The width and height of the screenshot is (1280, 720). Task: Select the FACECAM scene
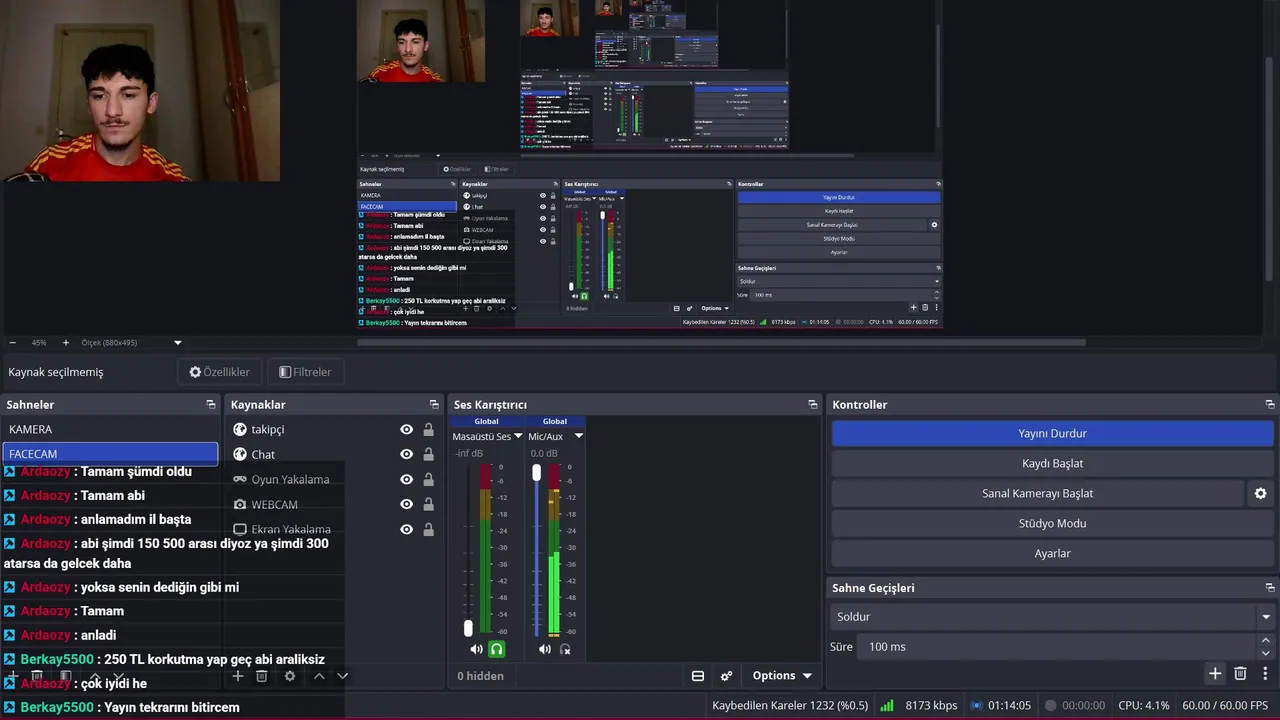(x=110, y=454)
